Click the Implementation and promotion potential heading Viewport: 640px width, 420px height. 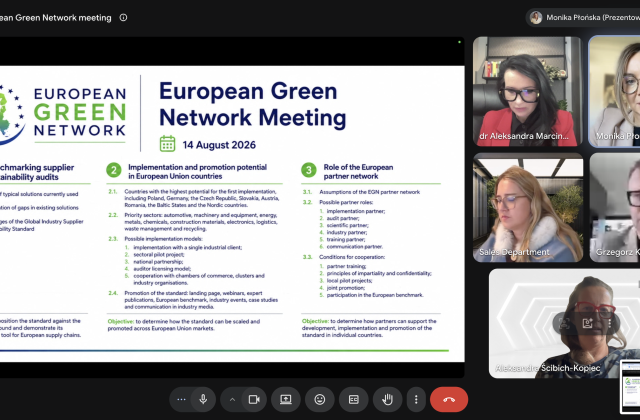pyautogui.click(x=197, y=171)
